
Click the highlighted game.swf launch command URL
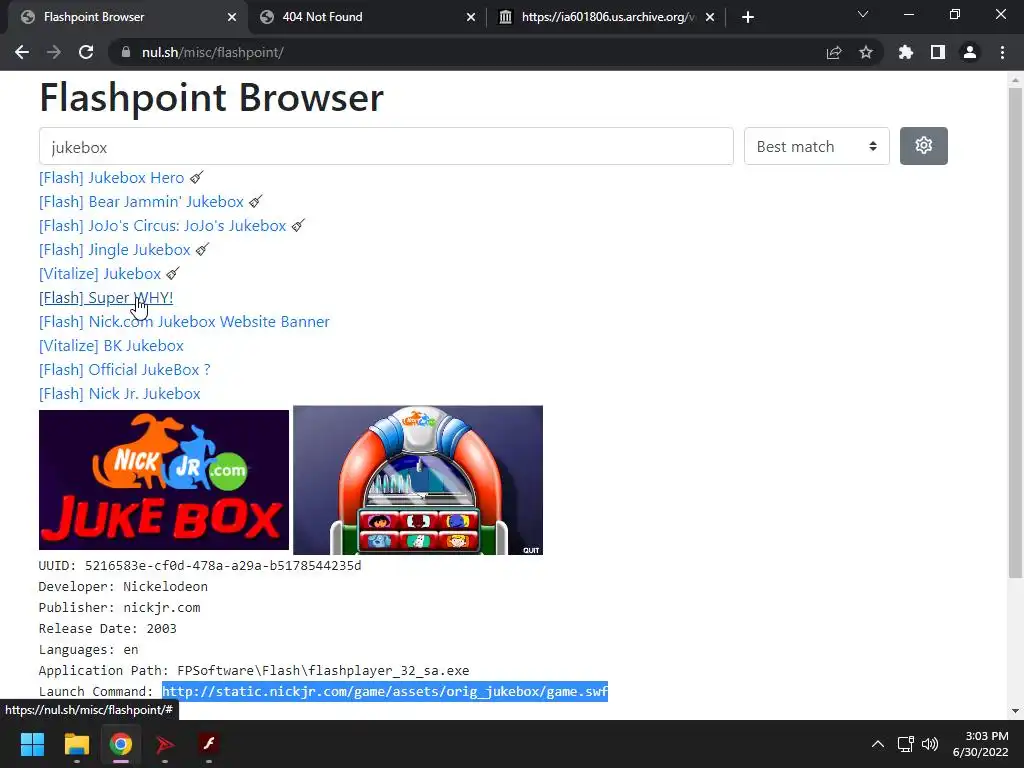(385, 692)
